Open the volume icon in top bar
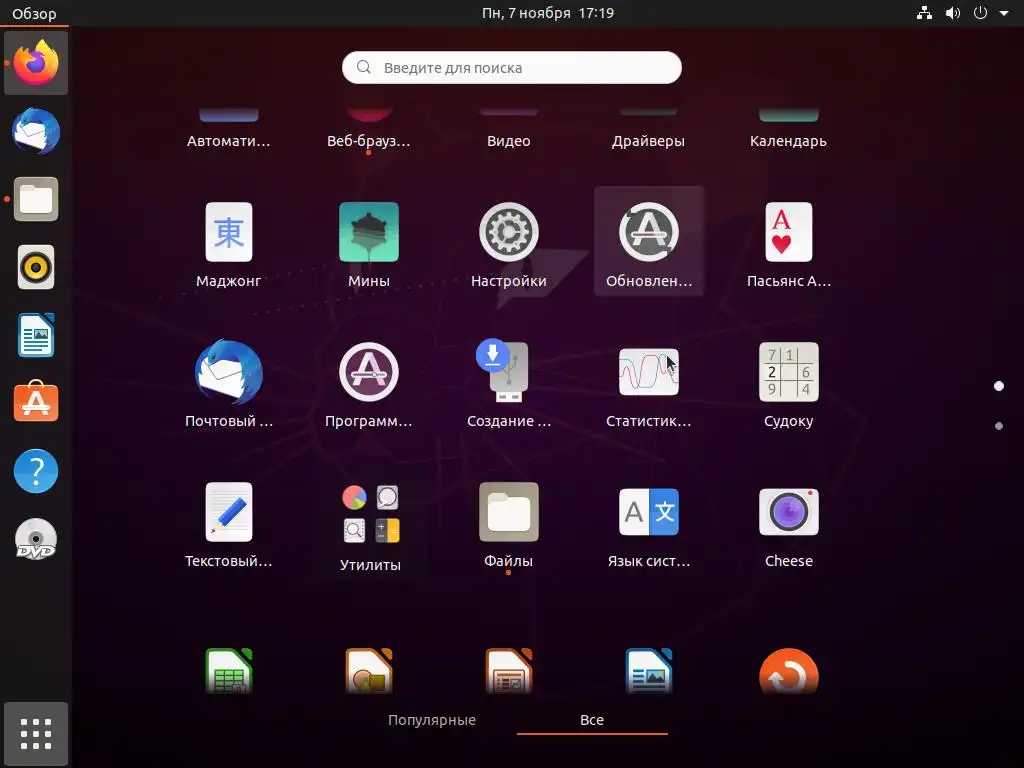1024x768 pixels. (x=953, y=13)
